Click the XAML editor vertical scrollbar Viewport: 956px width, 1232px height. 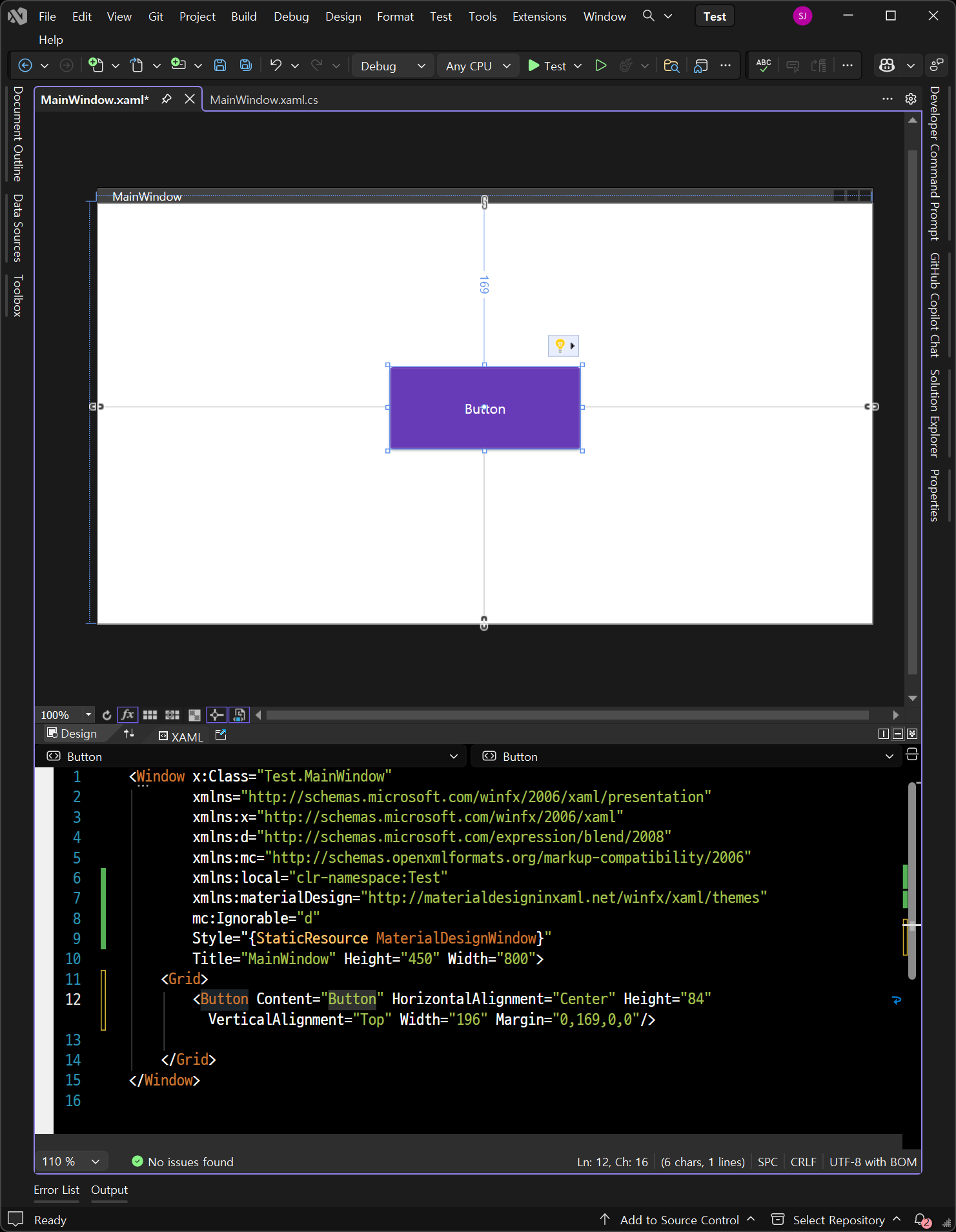click(x=911, y=881)
